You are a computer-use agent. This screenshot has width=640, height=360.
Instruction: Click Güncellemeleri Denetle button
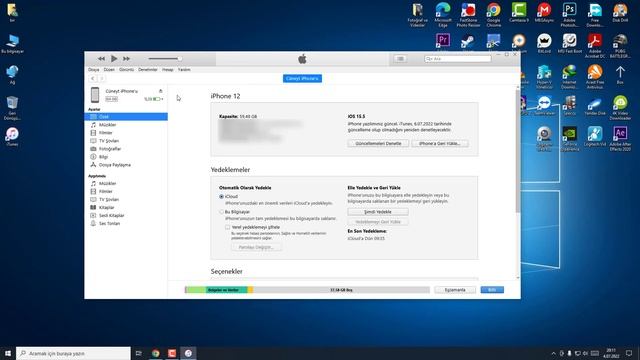378,144
